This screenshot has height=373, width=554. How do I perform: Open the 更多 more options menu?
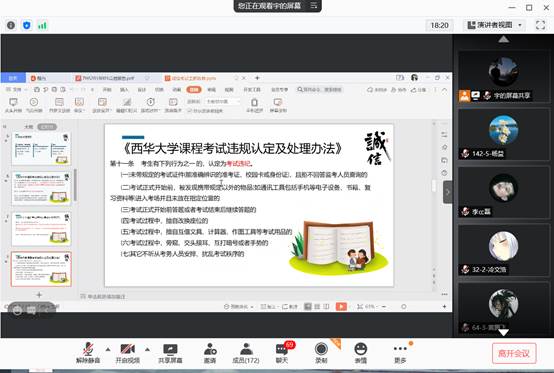400,353
